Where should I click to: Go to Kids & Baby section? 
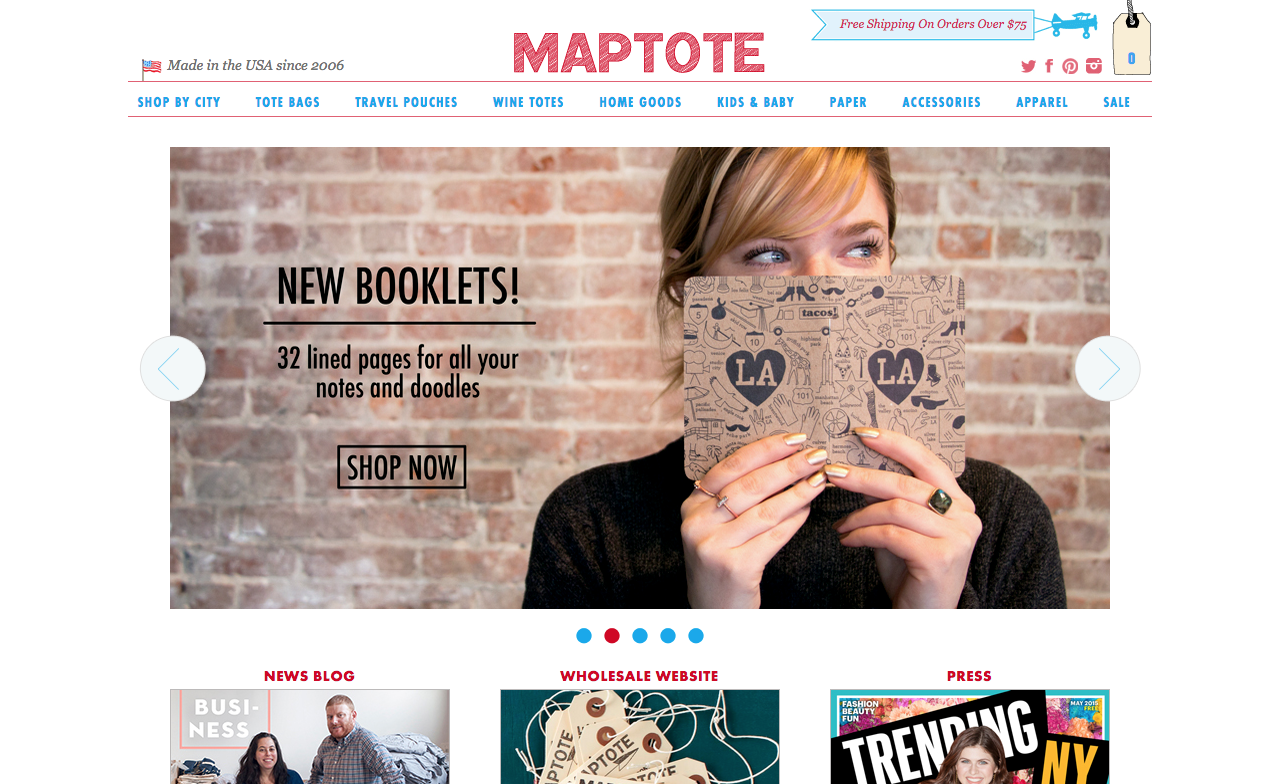(x=755, y=102)
